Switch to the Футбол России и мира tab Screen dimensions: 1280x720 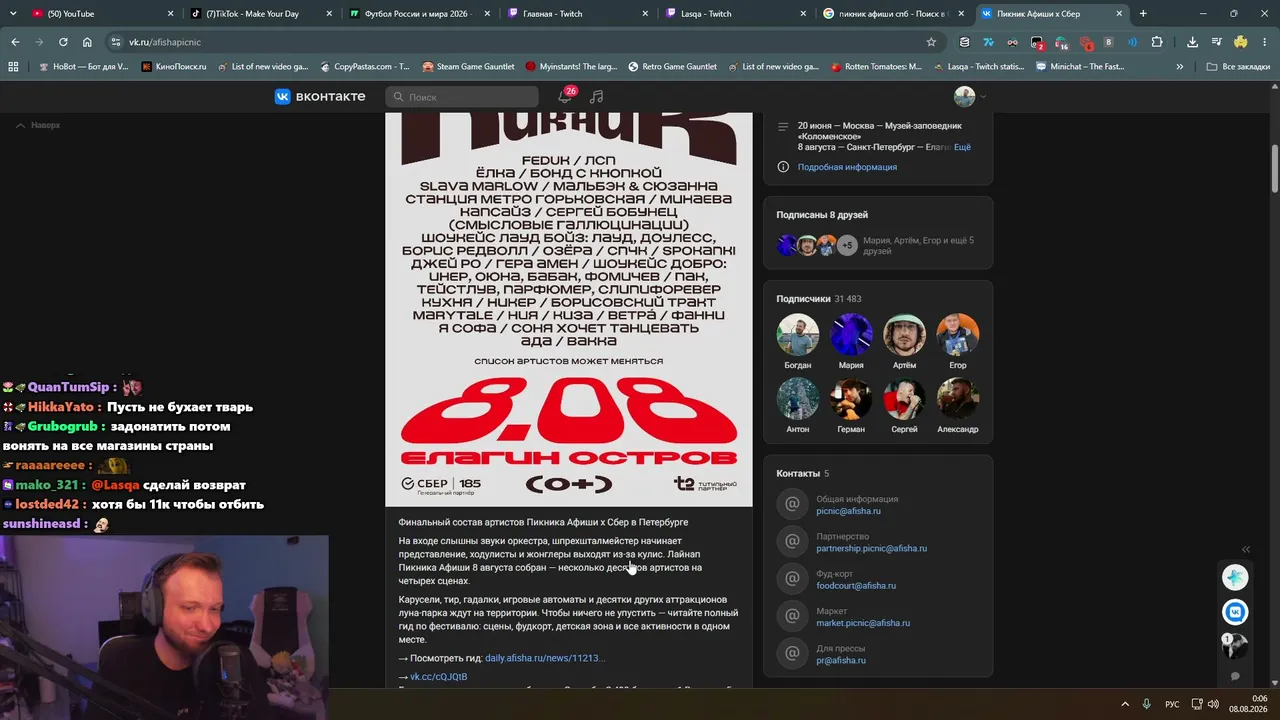point(419,14)
